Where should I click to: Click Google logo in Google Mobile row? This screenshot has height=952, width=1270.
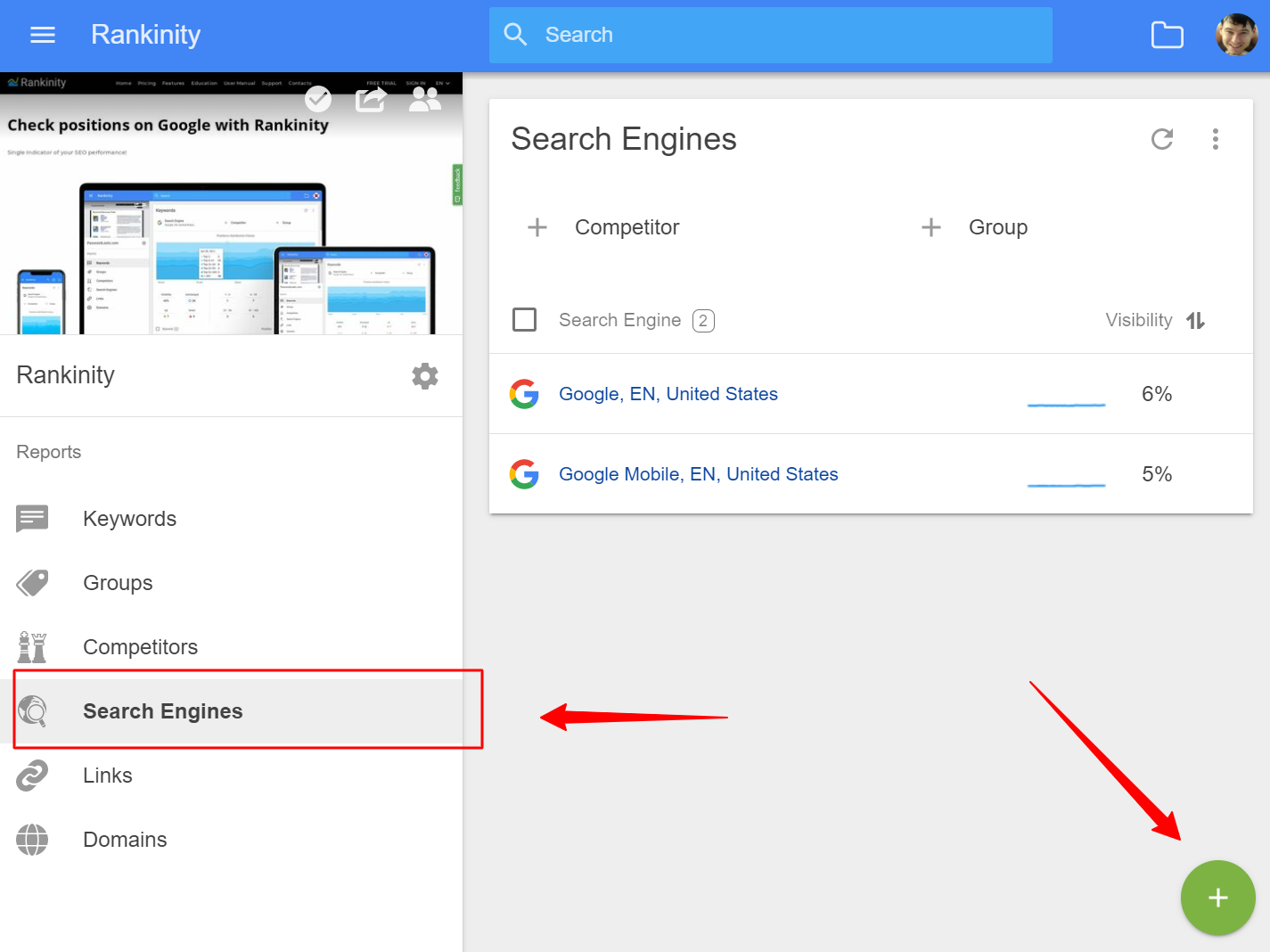(x=524, y=474)
